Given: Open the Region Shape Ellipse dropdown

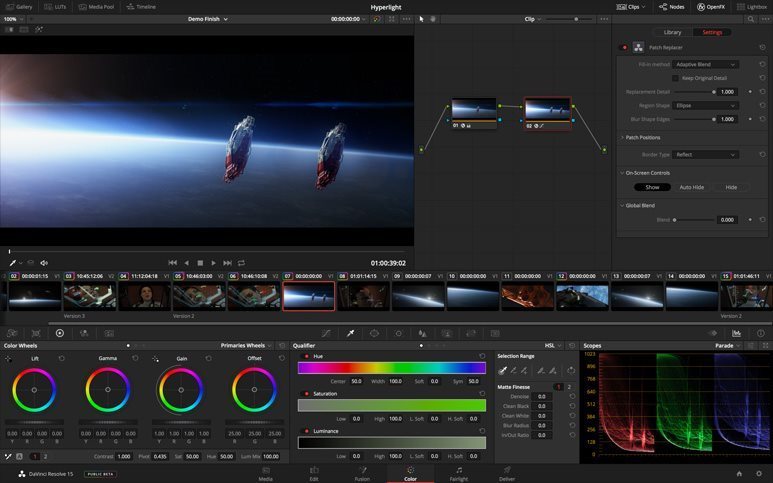Looking at the screenshot, I should (705, 105).
